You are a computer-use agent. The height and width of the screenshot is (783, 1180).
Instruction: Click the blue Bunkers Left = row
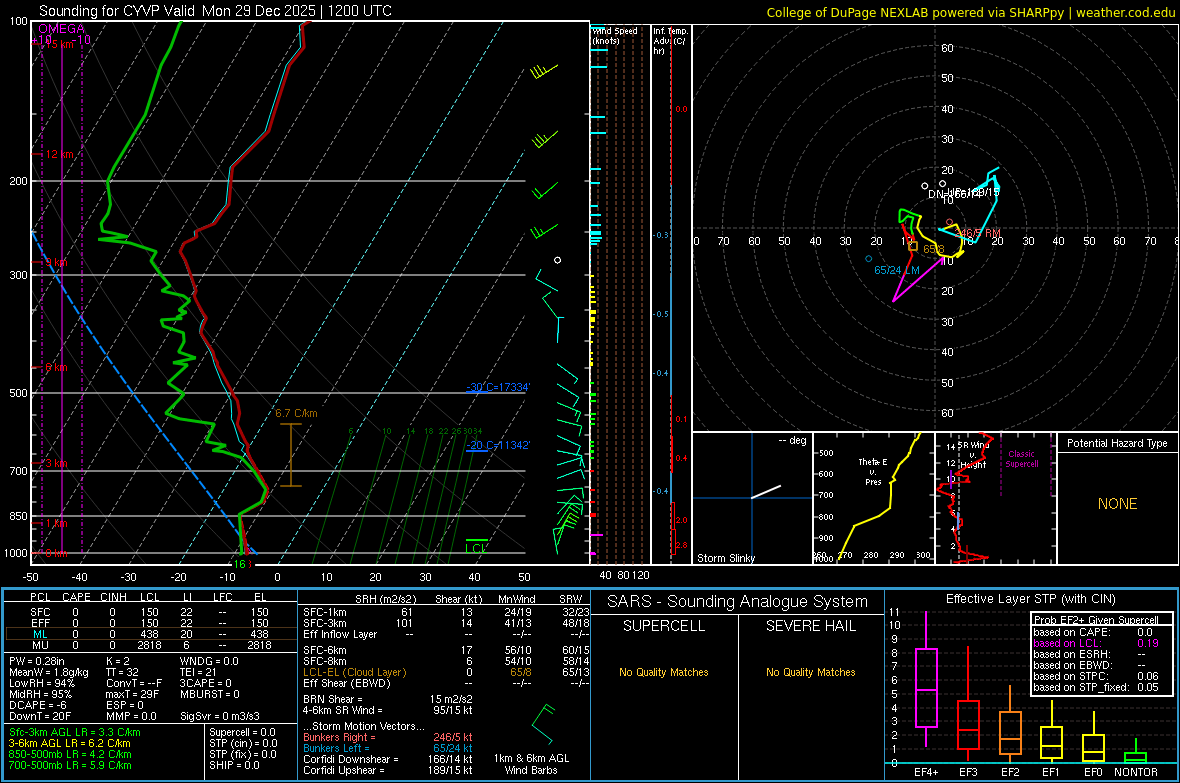click(x=388, y=748)
